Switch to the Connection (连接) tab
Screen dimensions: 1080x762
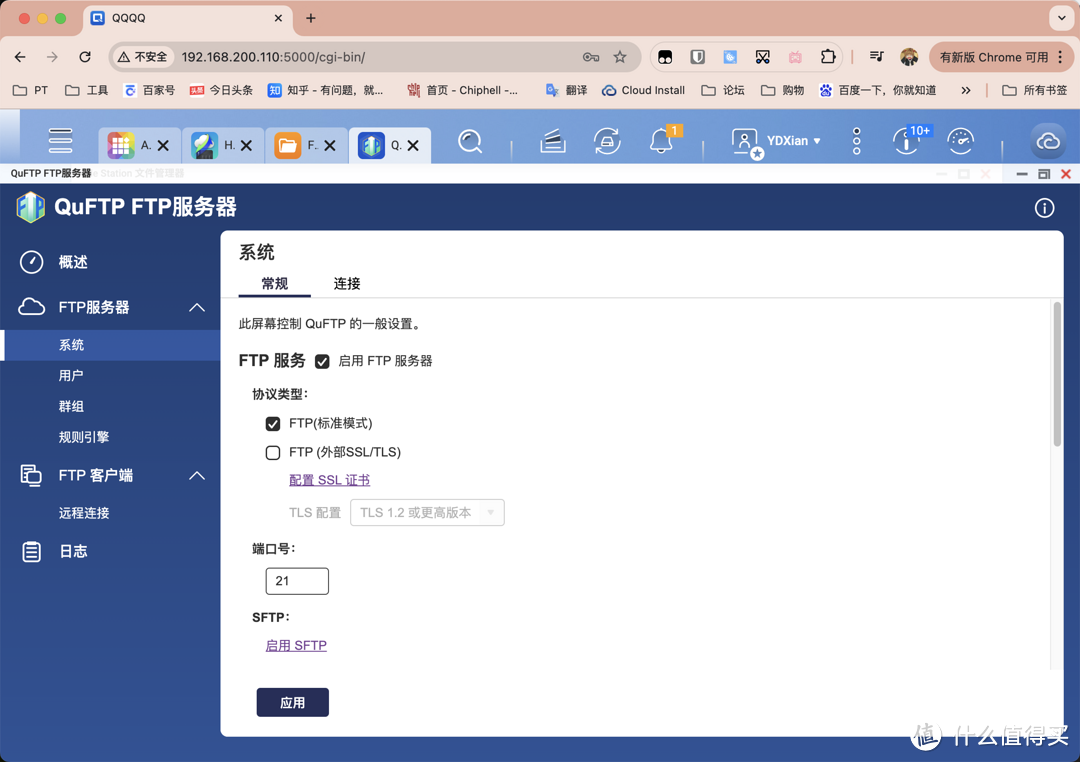tap(347, 284)
